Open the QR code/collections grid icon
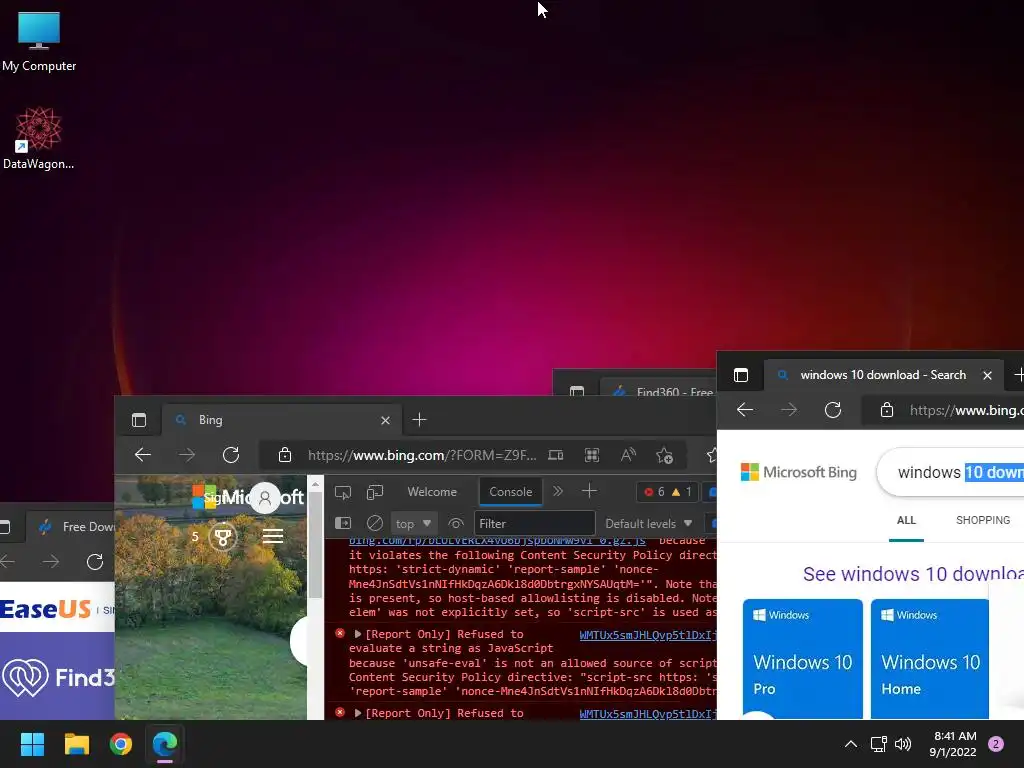 click(592, 455)
